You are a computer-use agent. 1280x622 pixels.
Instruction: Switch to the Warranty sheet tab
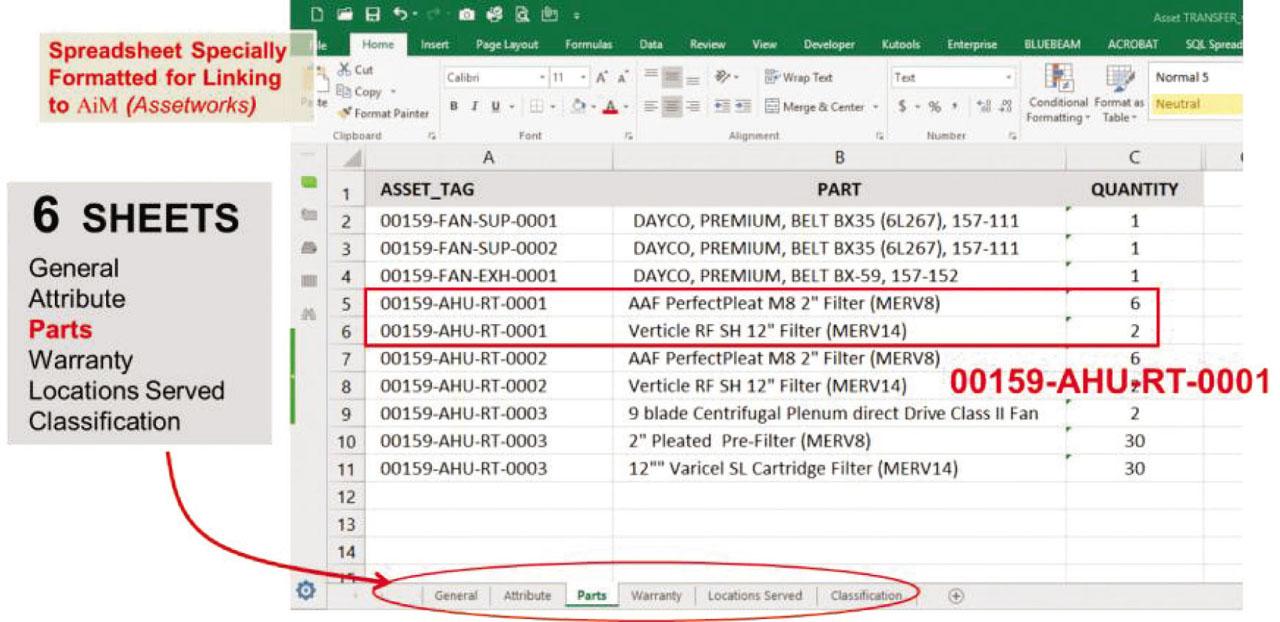click(657, 595)
